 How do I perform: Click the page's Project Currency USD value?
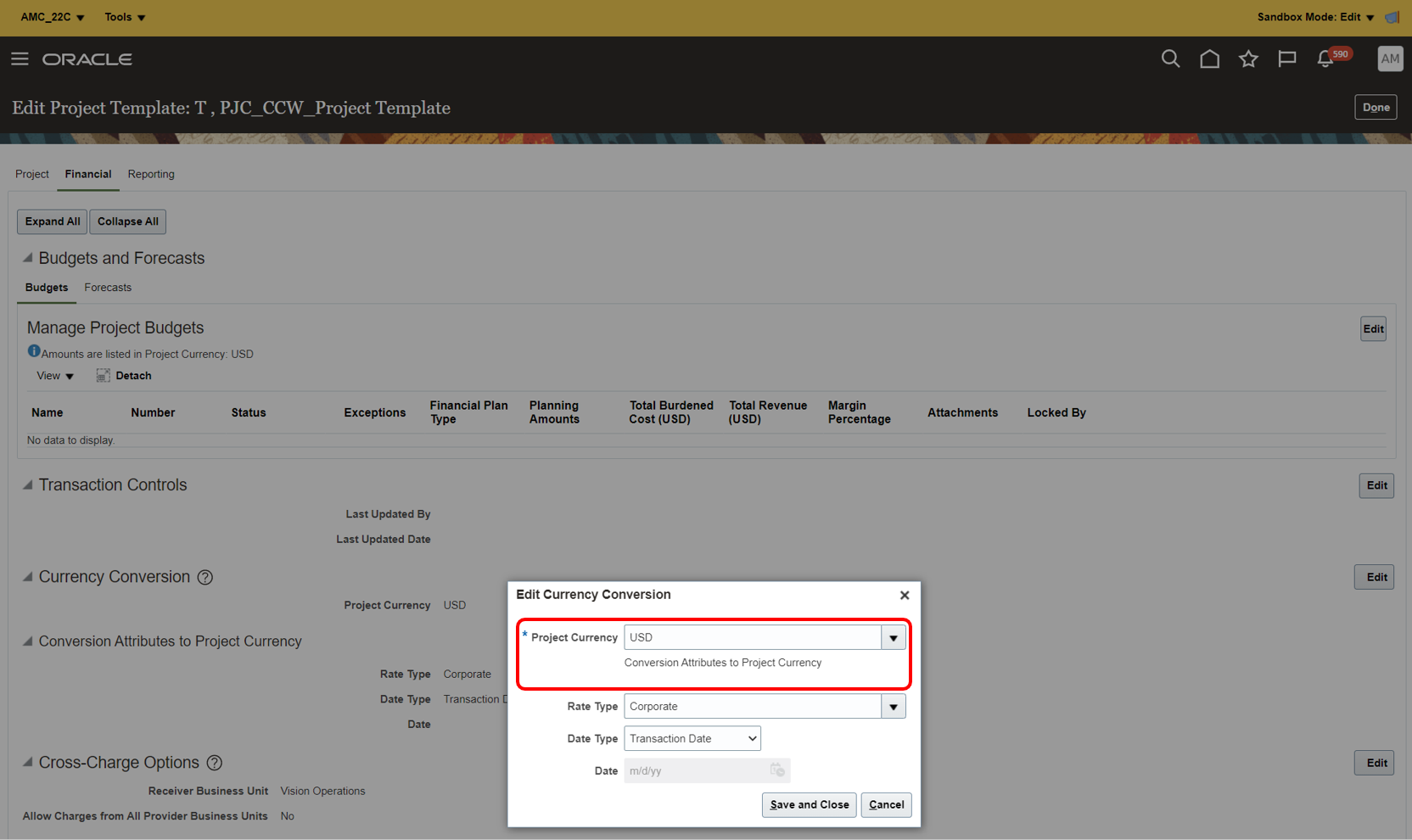pyautogui.click(x=455, y=605)
